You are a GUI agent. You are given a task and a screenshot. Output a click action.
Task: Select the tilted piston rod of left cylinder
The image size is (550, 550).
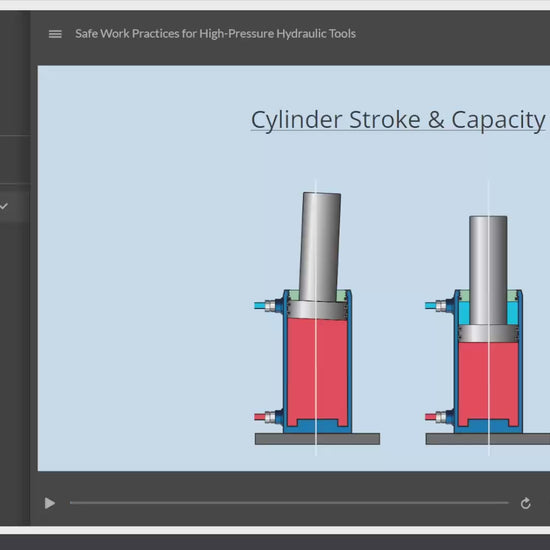[320, 246]
